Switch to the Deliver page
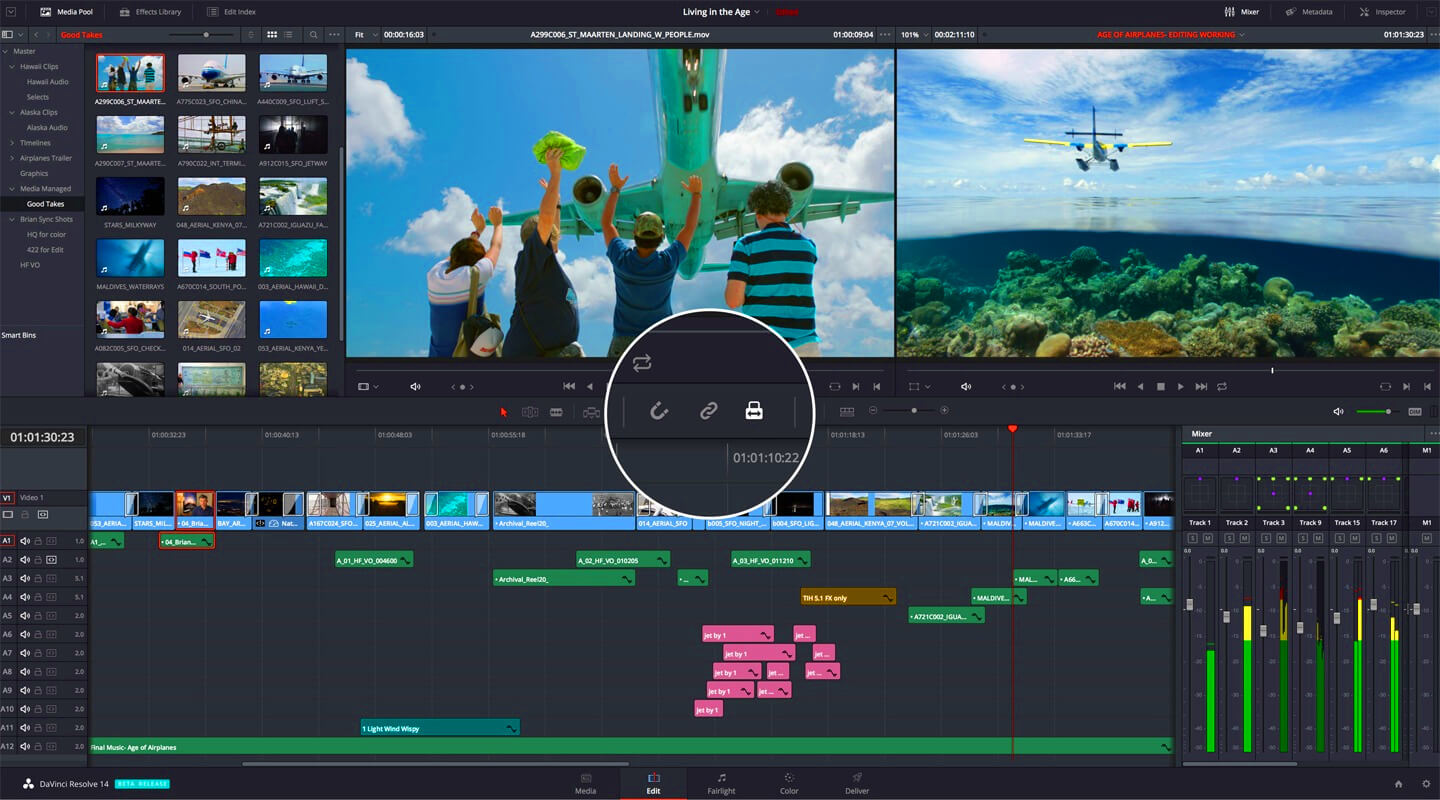This screenshot has width=1440, height=800. click(x=857, y=783)
